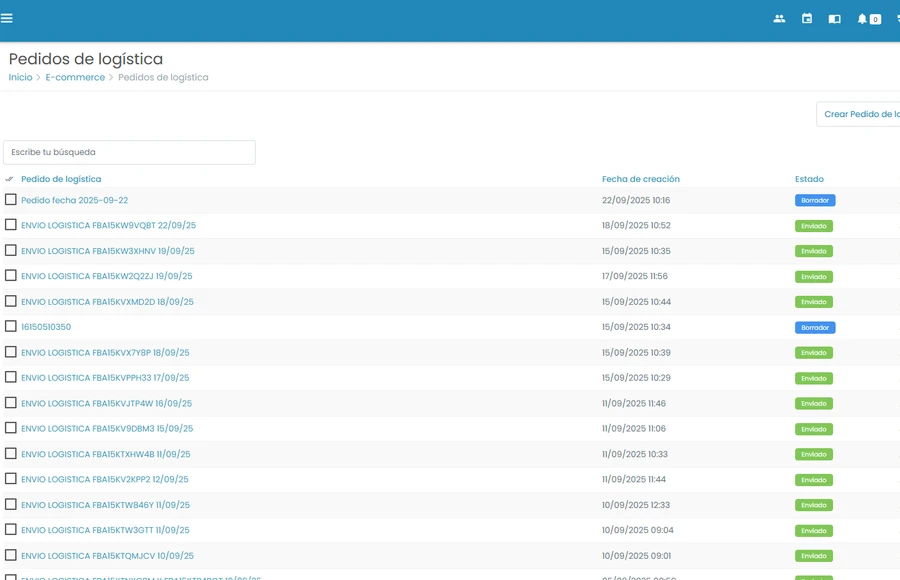
Task: Check the box for FBA15KW2Q2ZJ order
Action: 10,276
